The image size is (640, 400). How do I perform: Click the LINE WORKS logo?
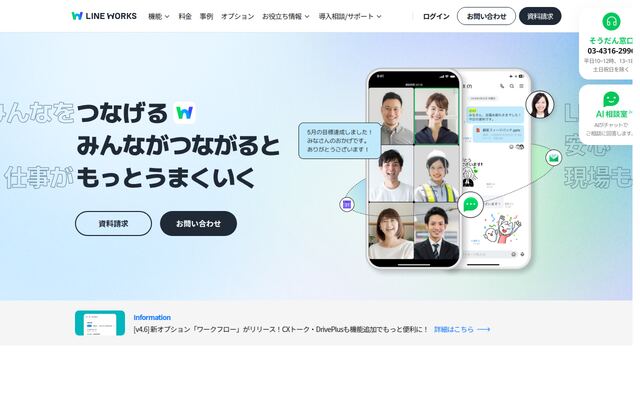[104, 16]
